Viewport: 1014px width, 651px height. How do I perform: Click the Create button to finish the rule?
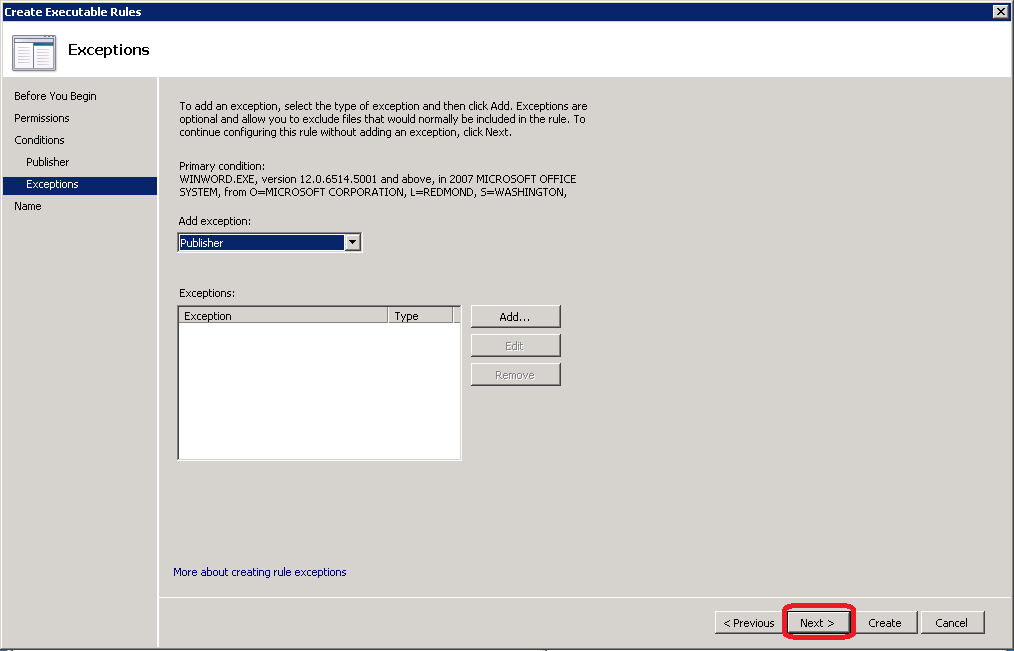tap(885, 623)
